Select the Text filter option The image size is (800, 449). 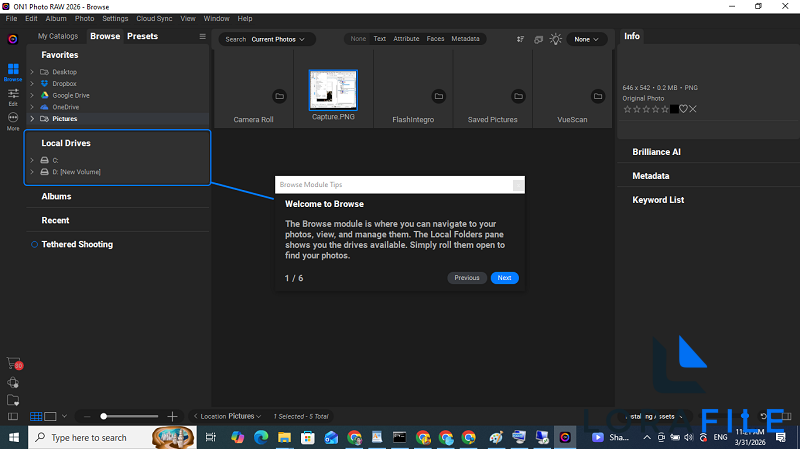click(380, 39)
